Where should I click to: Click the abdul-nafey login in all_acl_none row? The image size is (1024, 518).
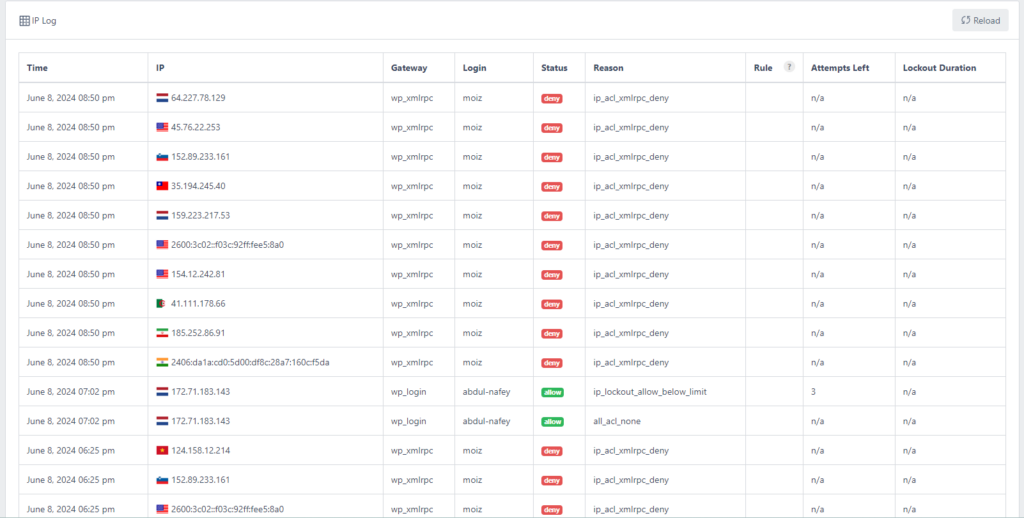point(486,421)
